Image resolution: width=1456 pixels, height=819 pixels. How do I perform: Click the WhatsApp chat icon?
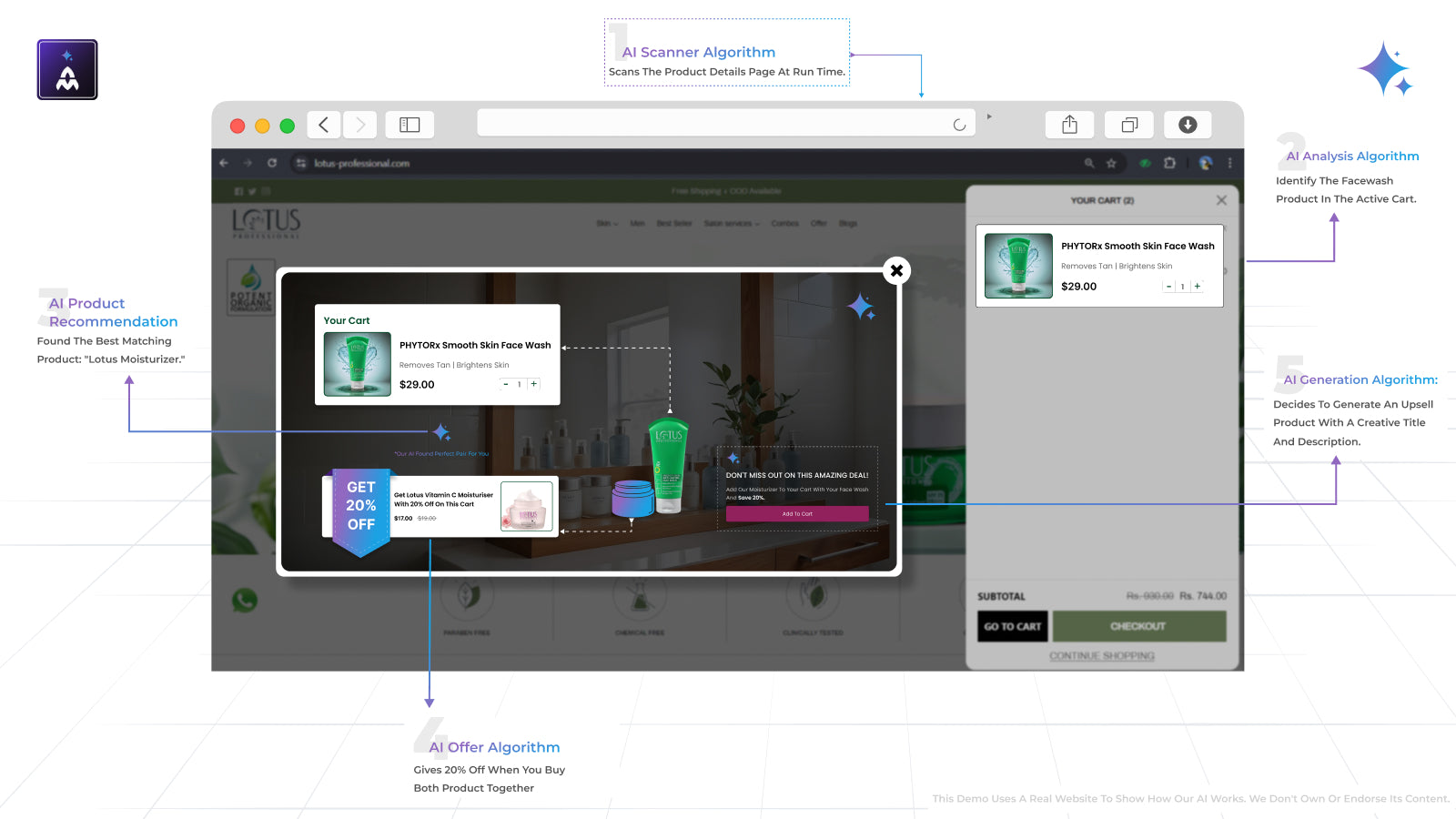click(x=245, y=600)
